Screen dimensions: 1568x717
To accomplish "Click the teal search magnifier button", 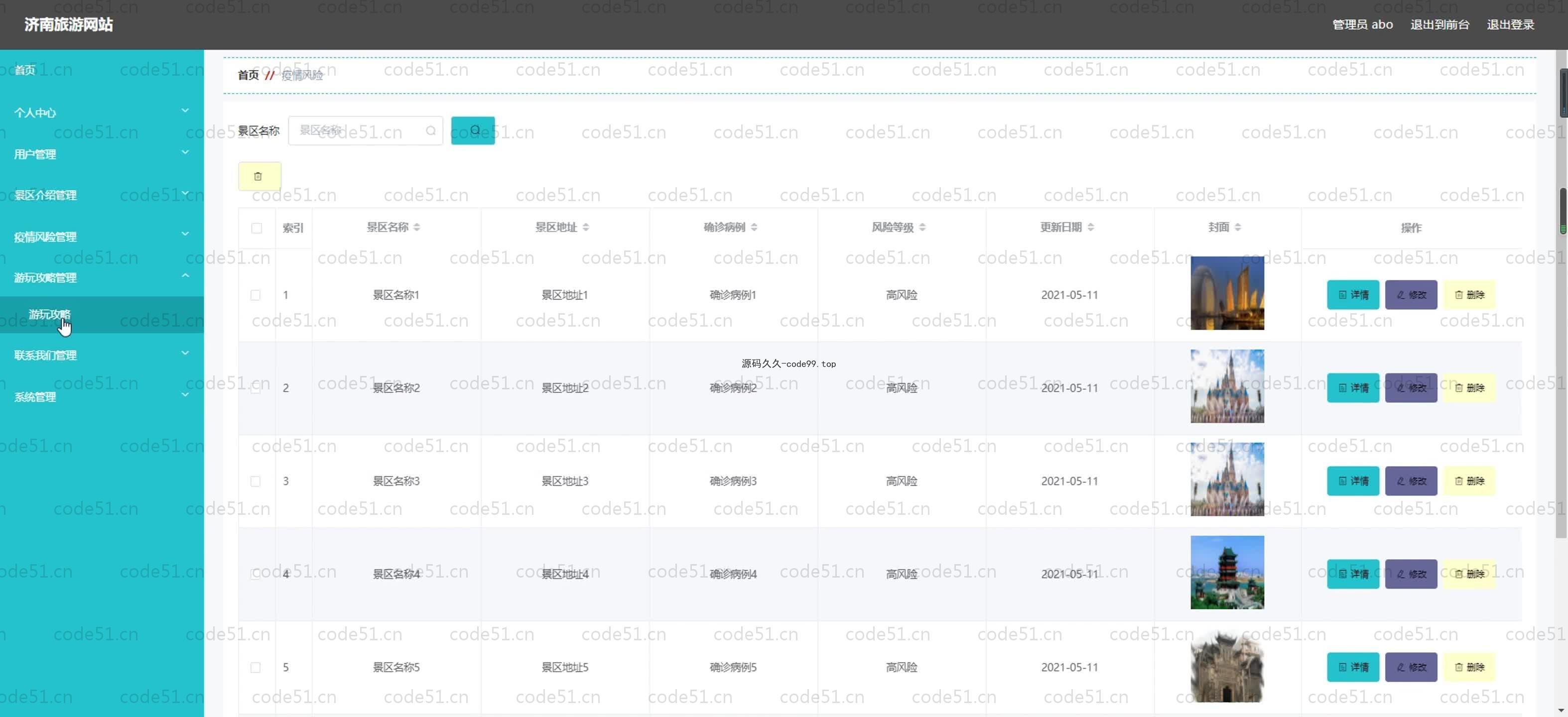I will tap(472, 130).
